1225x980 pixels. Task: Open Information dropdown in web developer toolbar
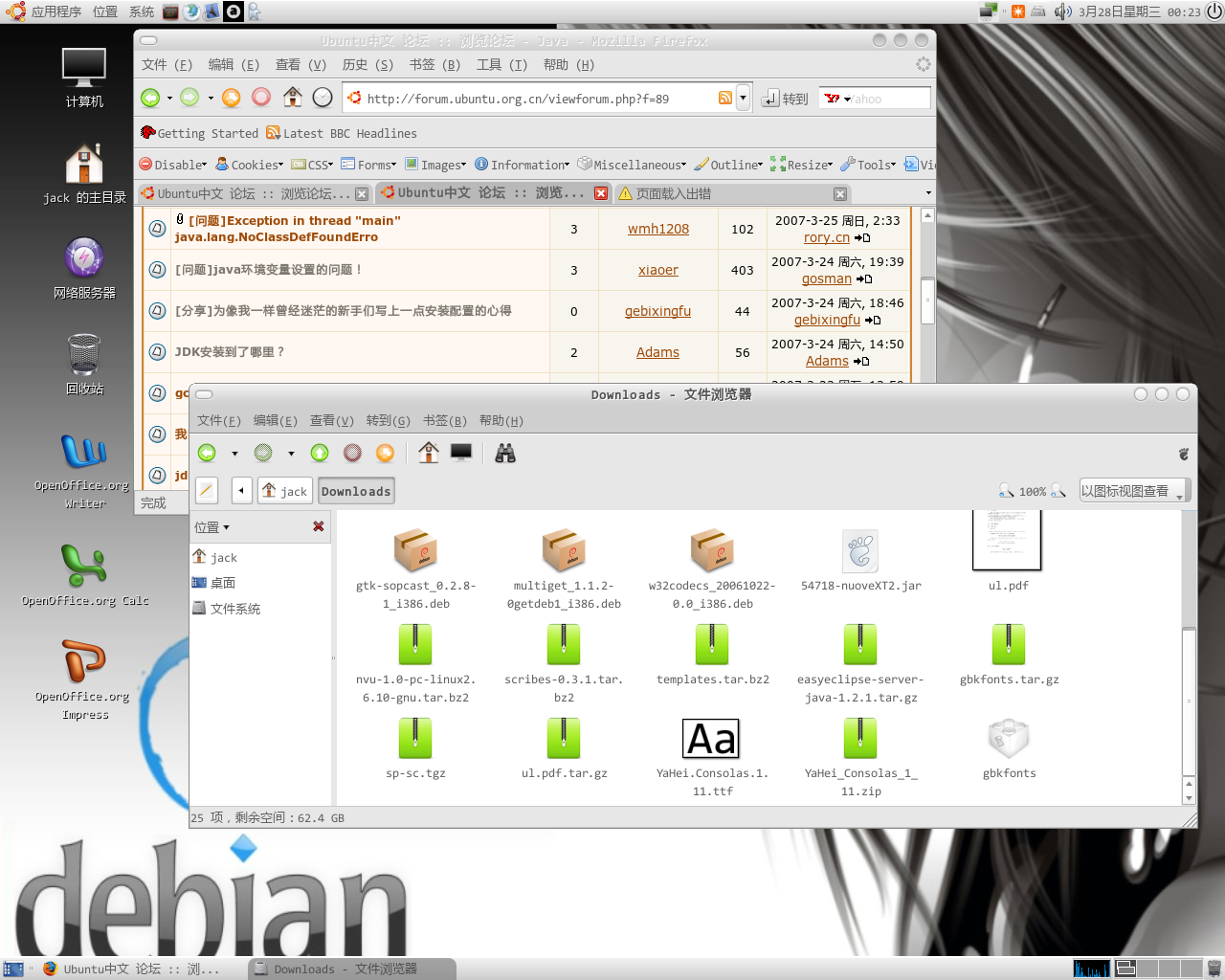point(523,165)
